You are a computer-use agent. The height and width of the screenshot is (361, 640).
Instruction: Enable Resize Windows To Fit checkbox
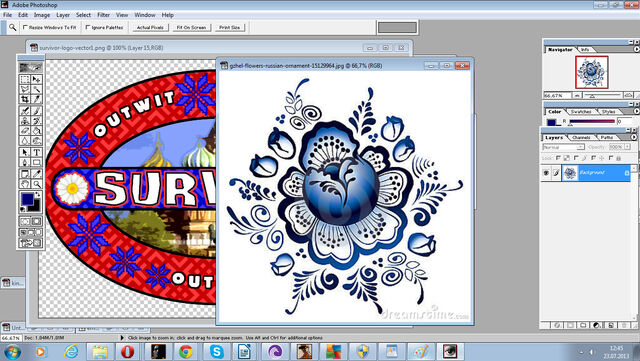26,27
